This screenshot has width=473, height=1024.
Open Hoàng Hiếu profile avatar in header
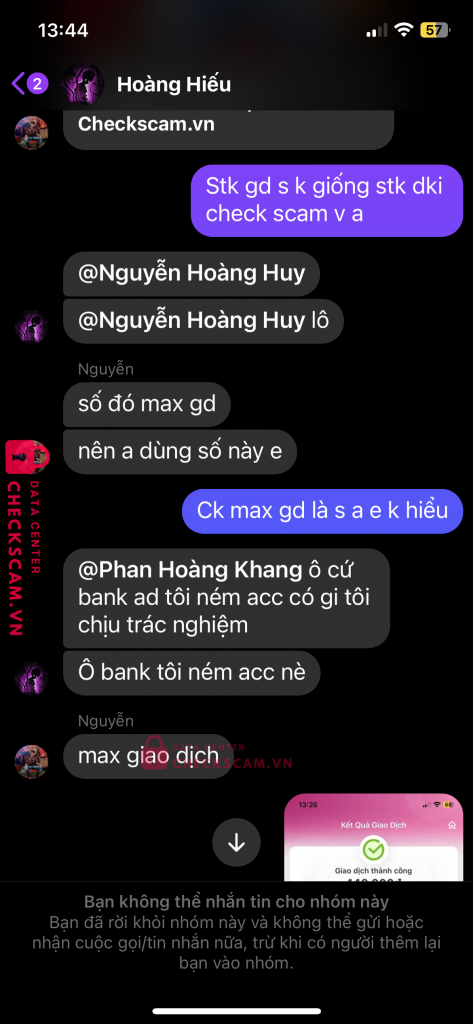pos(82,85)
